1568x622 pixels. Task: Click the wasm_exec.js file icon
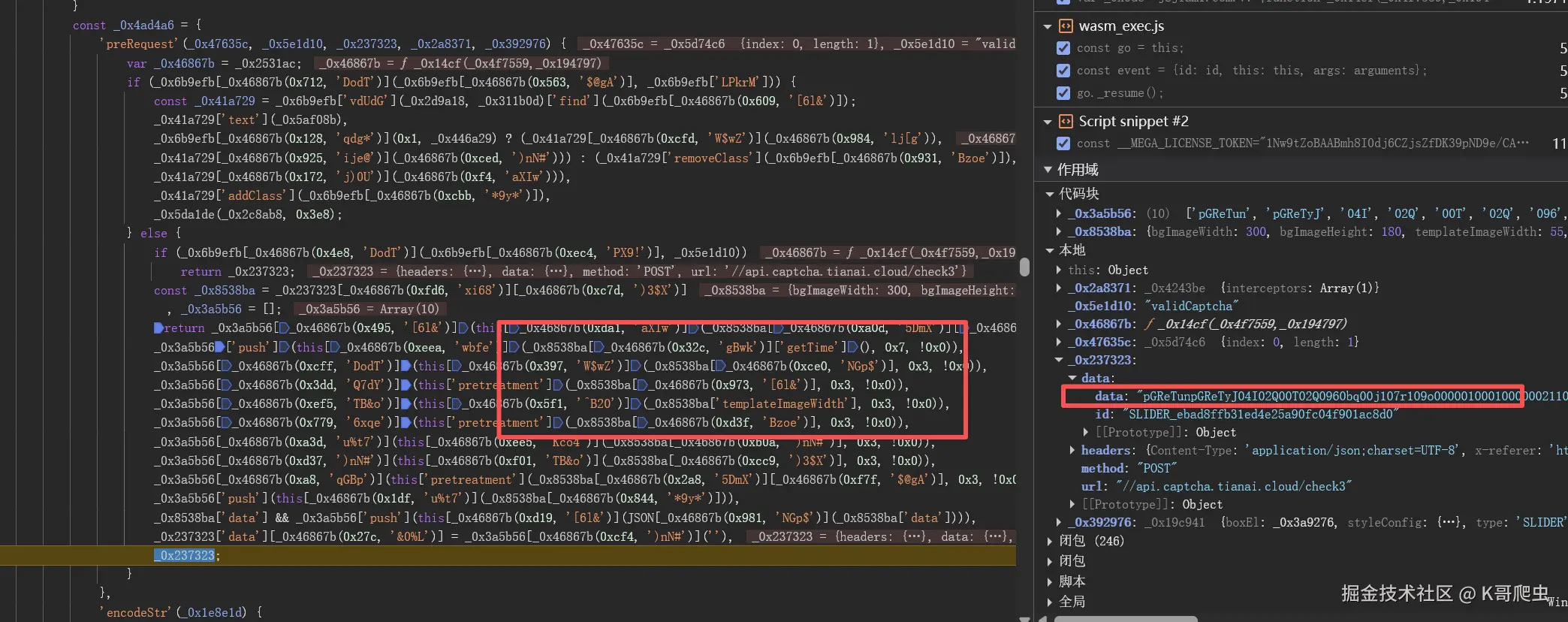1066,26
